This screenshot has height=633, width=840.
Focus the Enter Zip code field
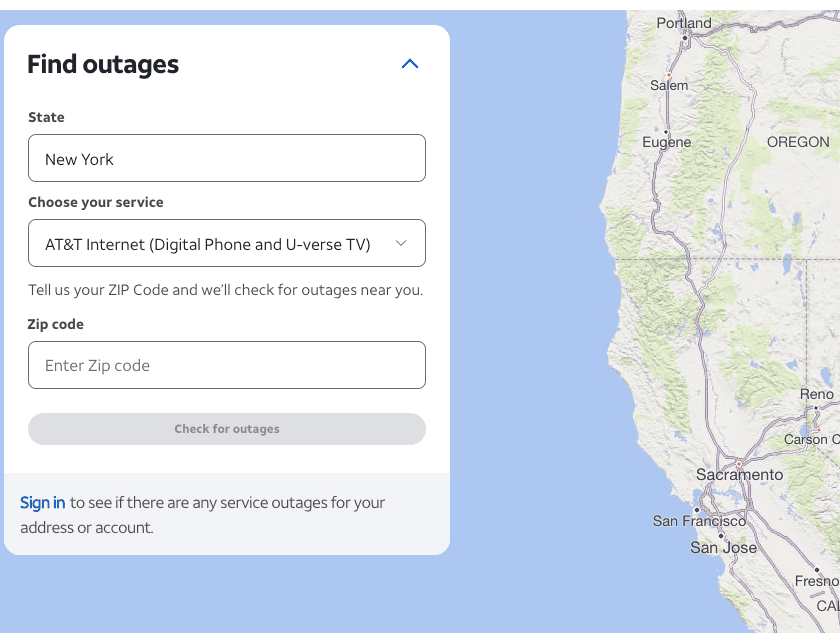[227, 365]
